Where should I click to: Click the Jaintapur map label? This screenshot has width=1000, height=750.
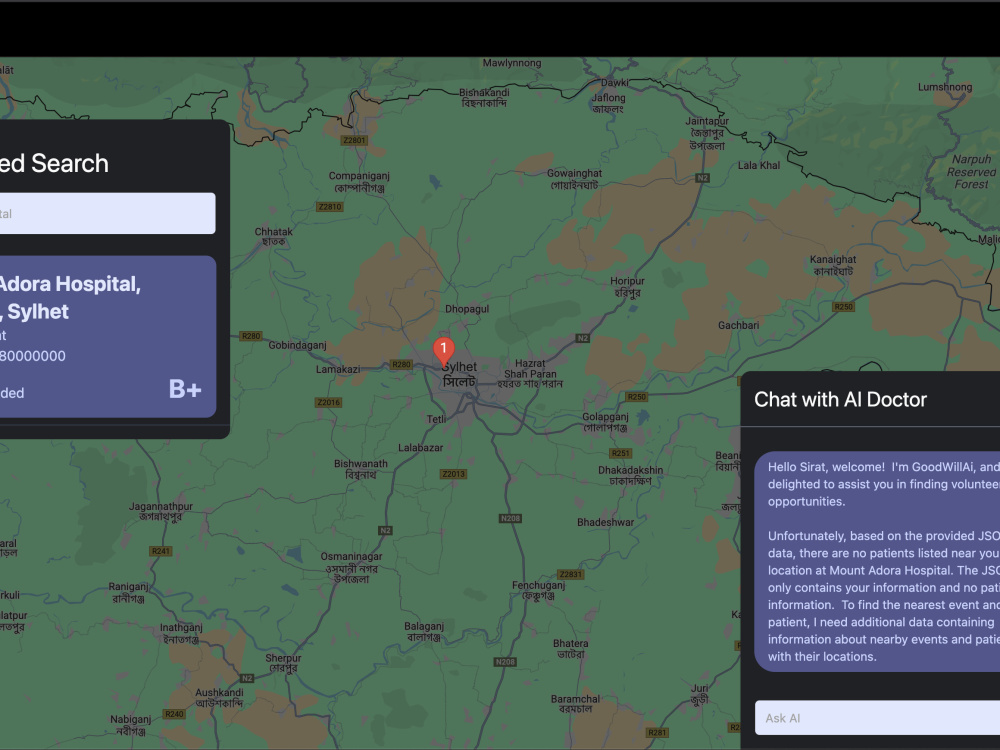pyautogui.click(x=707, y=133)
